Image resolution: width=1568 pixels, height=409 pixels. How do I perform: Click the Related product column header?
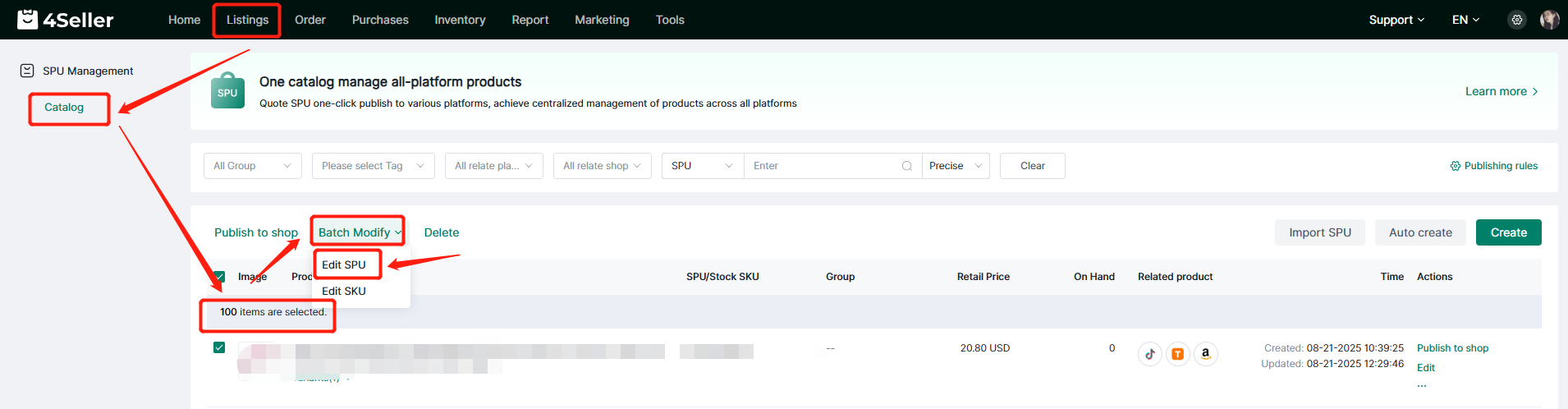(1175, 277)
